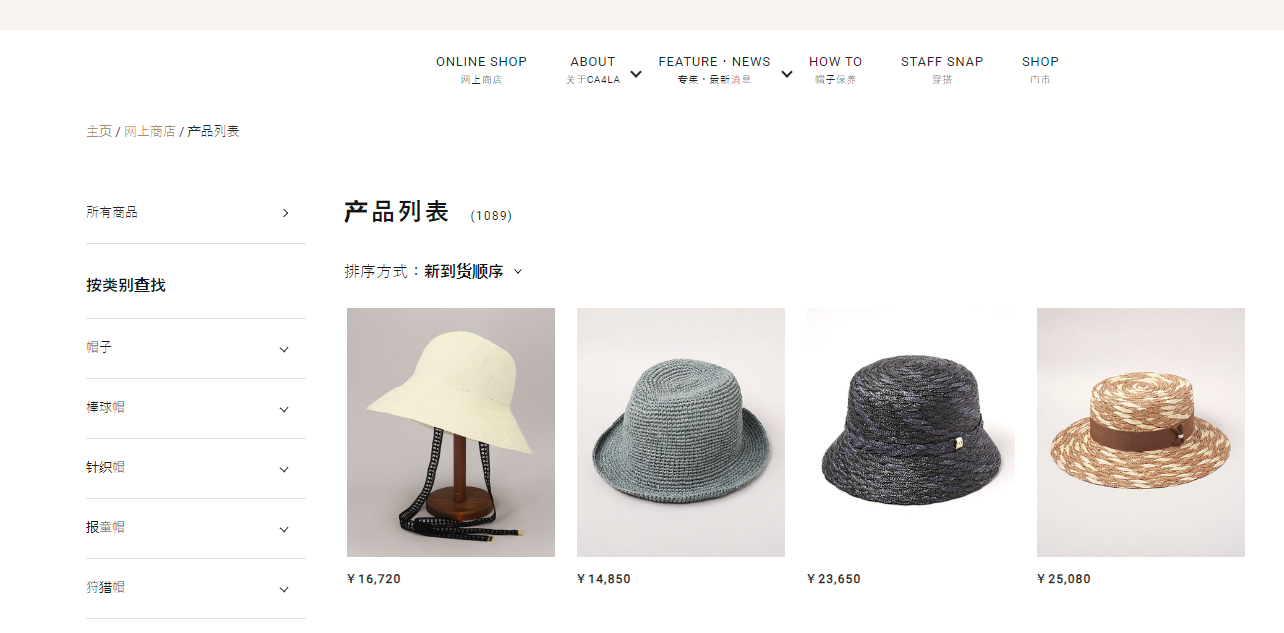Click the 主页 breadcrumb link
The height and width of the screenshot is (633, 1284).
(x=99, y=131)
